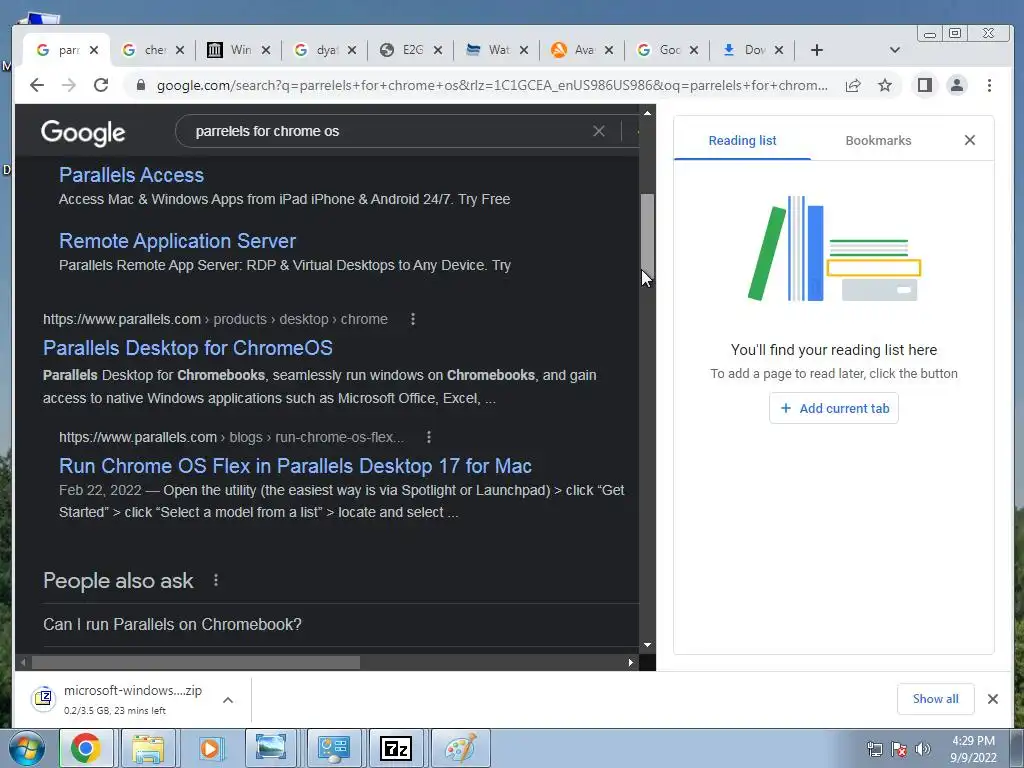This screenshot has height=768, width=1024.
Task: Expand the tab search chevron
Action: (x=895, y=50)
